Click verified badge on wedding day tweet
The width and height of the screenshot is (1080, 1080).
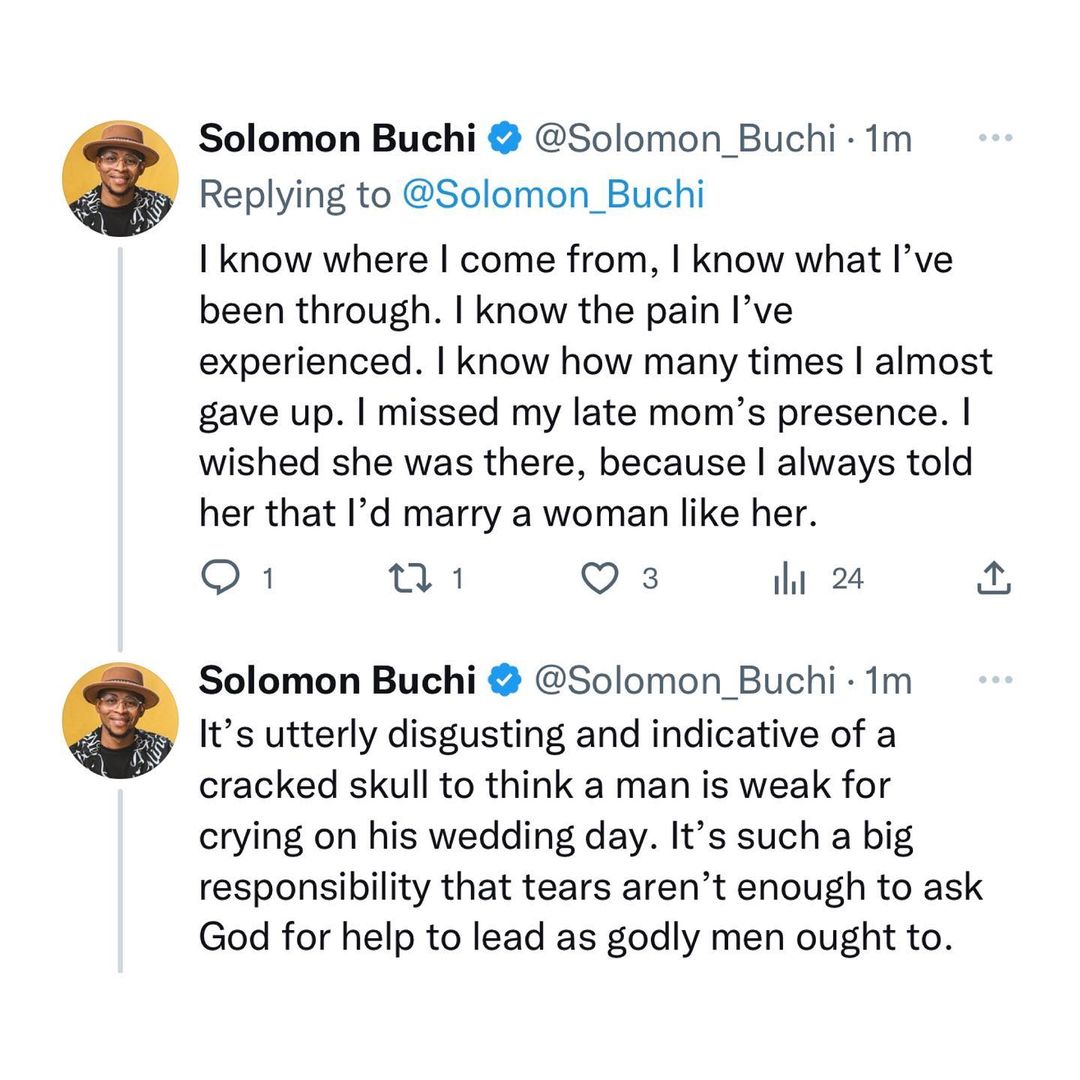click(505, 680)
